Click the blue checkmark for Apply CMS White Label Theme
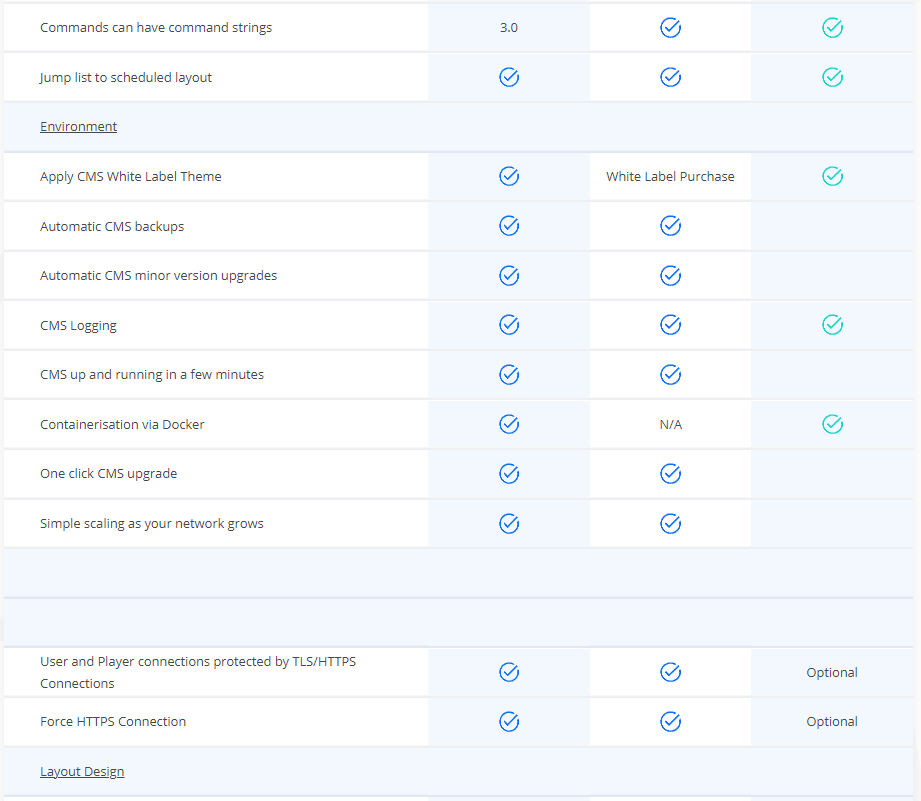 (x=509, y=176)
